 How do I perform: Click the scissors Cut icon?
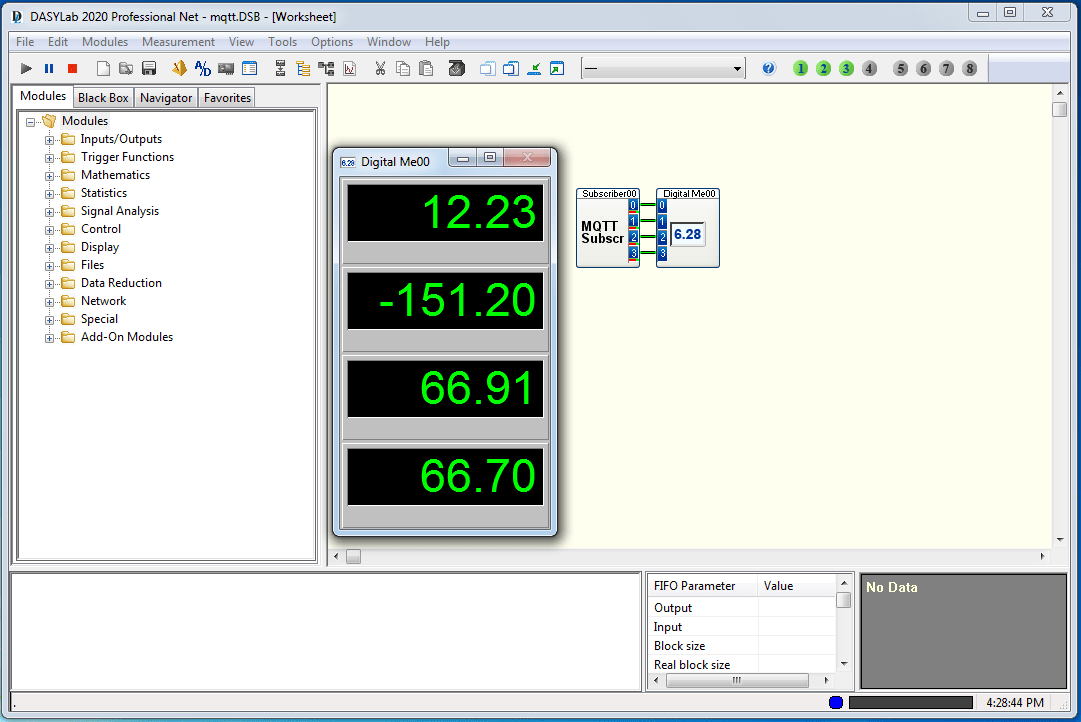(x=380, y=69)
